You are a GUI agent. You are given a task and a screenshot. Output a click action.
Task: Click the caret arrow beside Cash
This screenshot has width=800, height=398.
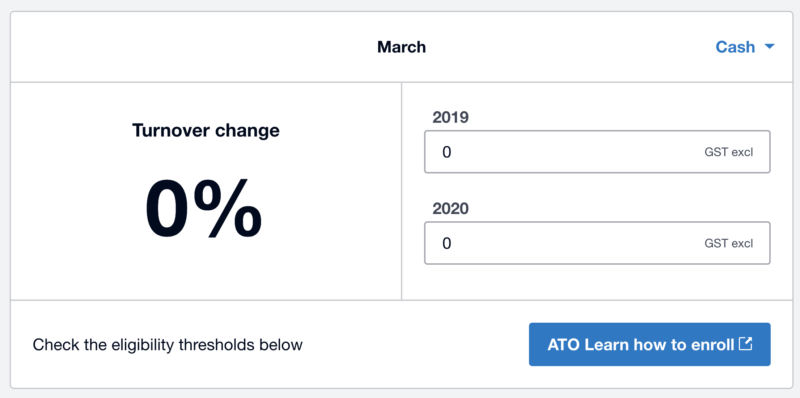click(x=769, y=47)
